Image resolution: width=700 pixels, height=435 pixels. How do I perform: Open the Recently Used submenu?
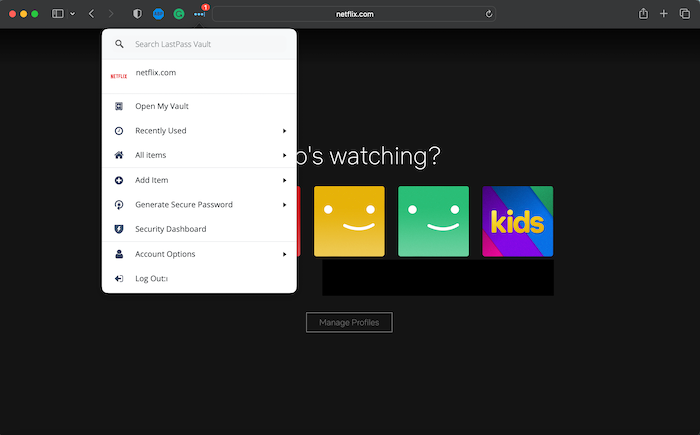[x=199, y=131]
